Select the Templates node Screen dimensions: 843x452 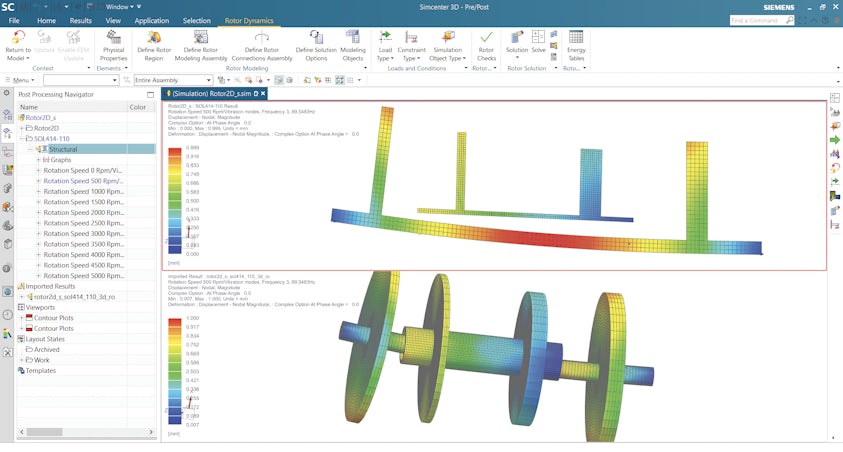coord(41,371)
